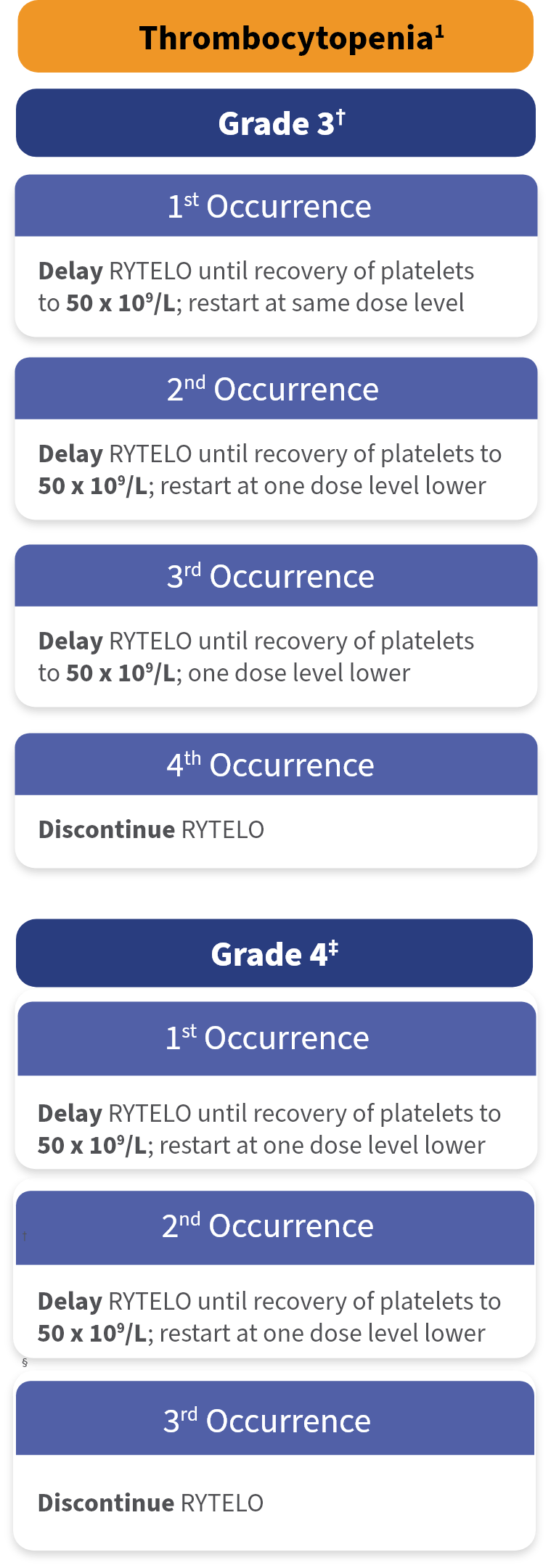
Task: Click Grade 3 3rd Occurrence header
Action: [x=276, y=576]
